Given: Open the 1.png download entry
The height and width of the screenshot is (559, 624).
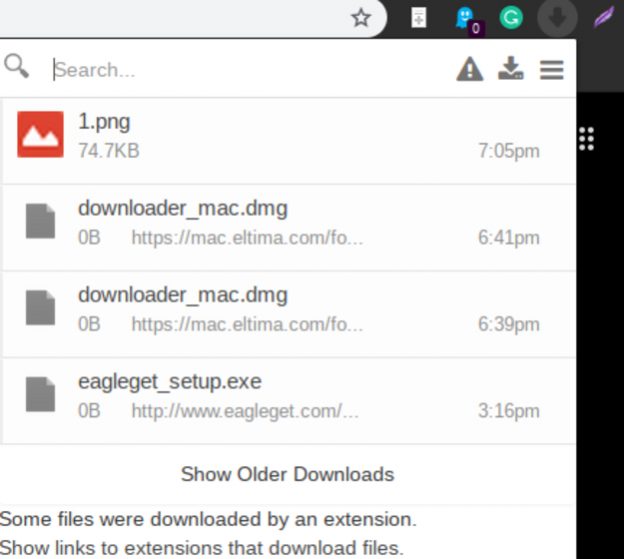Looking at the screenshot, I should pos(289,141).
